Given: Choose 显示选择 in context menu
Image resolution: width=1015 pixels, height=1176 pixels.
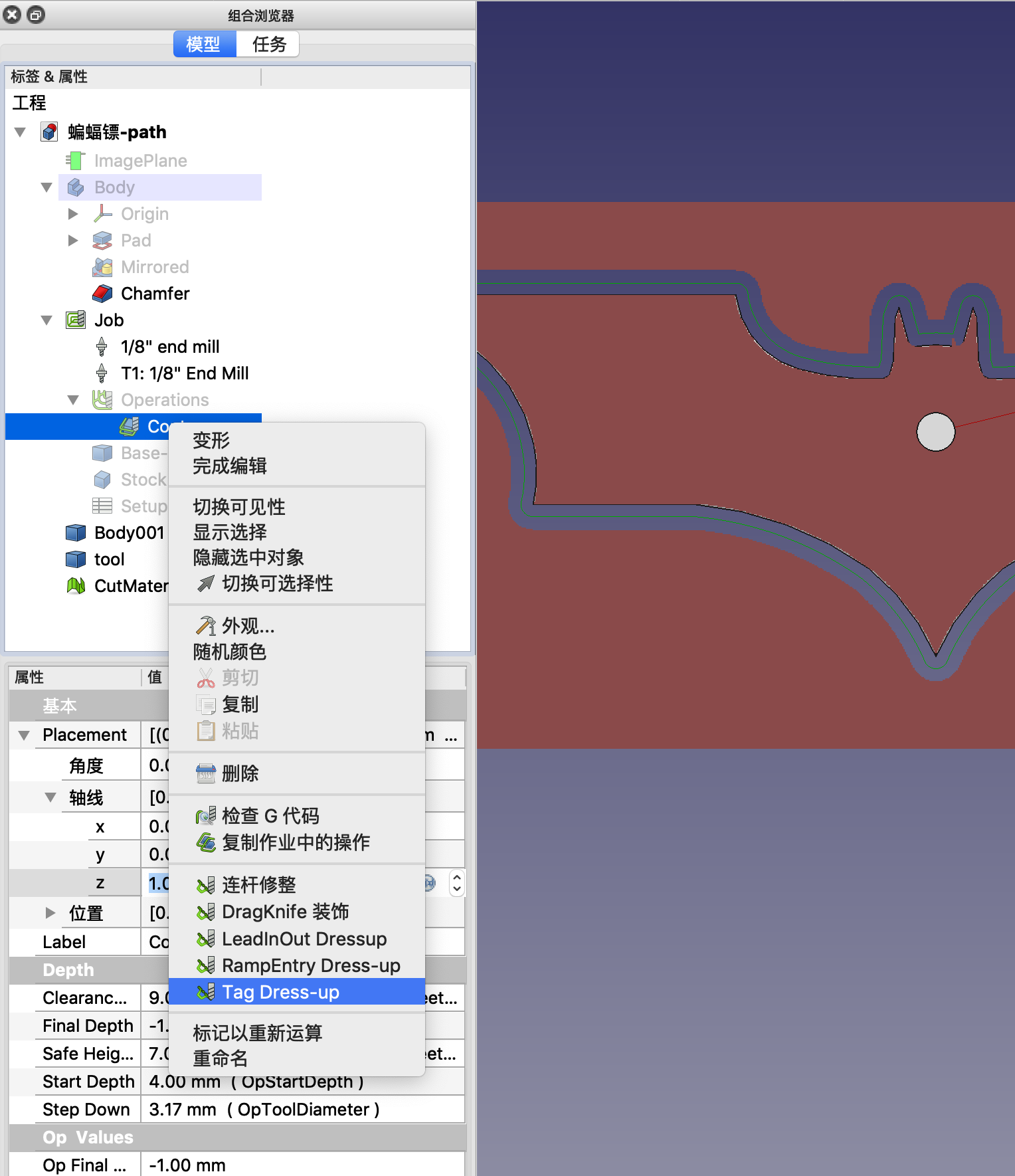Looking at the screenshot, I should [x=297, y=532].
